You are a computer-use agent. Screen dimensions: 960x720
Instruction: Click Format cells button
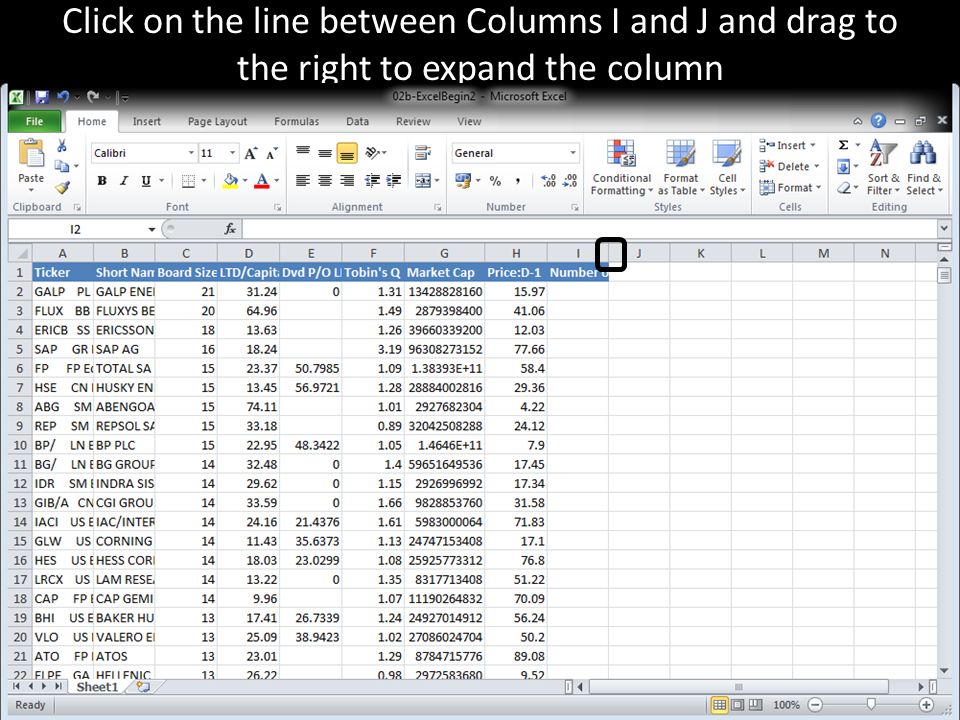[790, 188]
